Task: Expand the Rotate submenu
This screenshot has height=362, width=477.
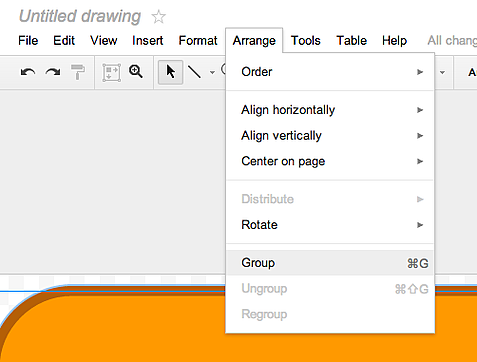Action: tap(330, 225)
